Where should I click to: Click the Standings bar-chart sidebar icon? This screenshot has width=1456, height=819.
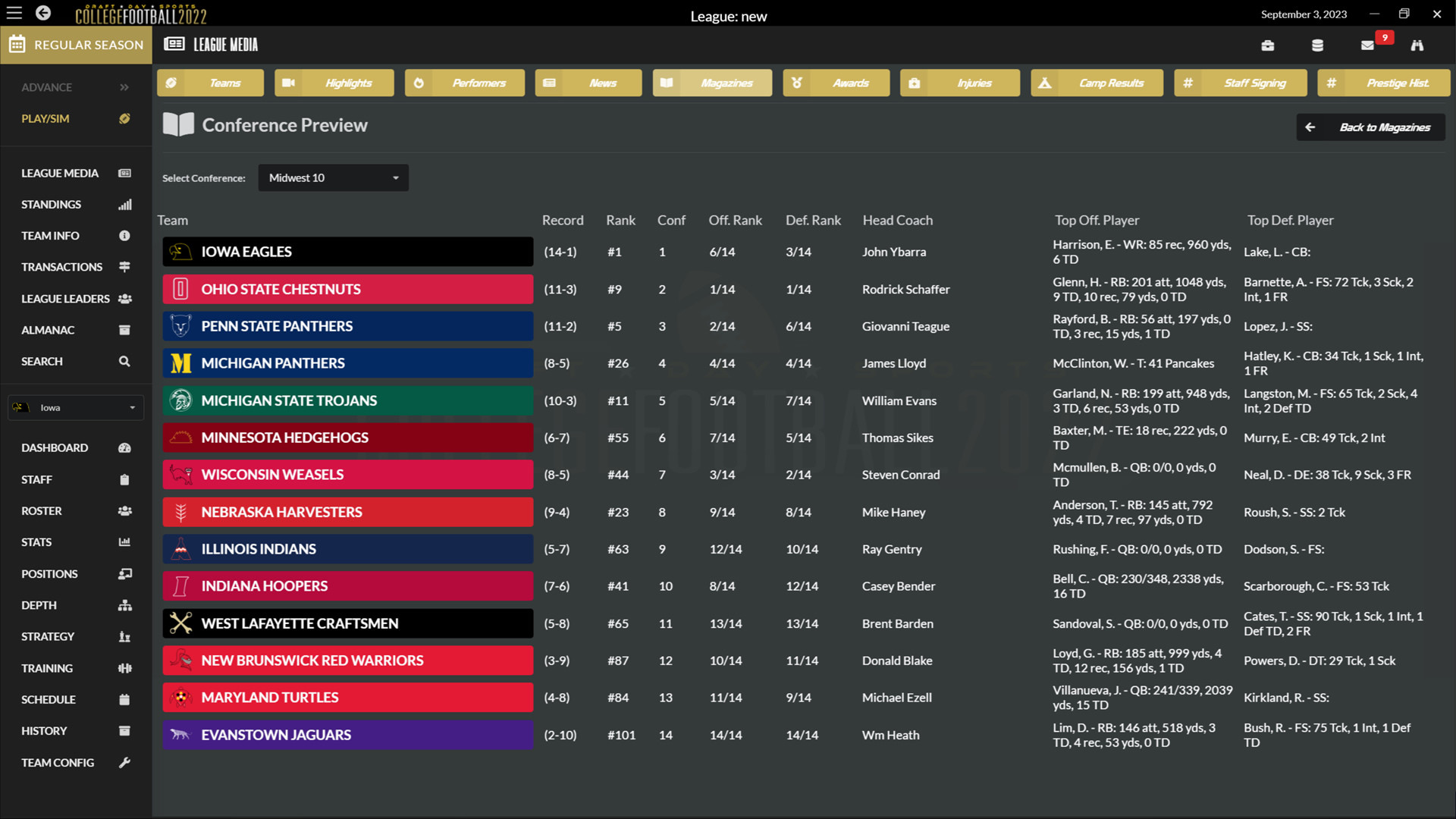pyautogui.click(x=124, y=204)
